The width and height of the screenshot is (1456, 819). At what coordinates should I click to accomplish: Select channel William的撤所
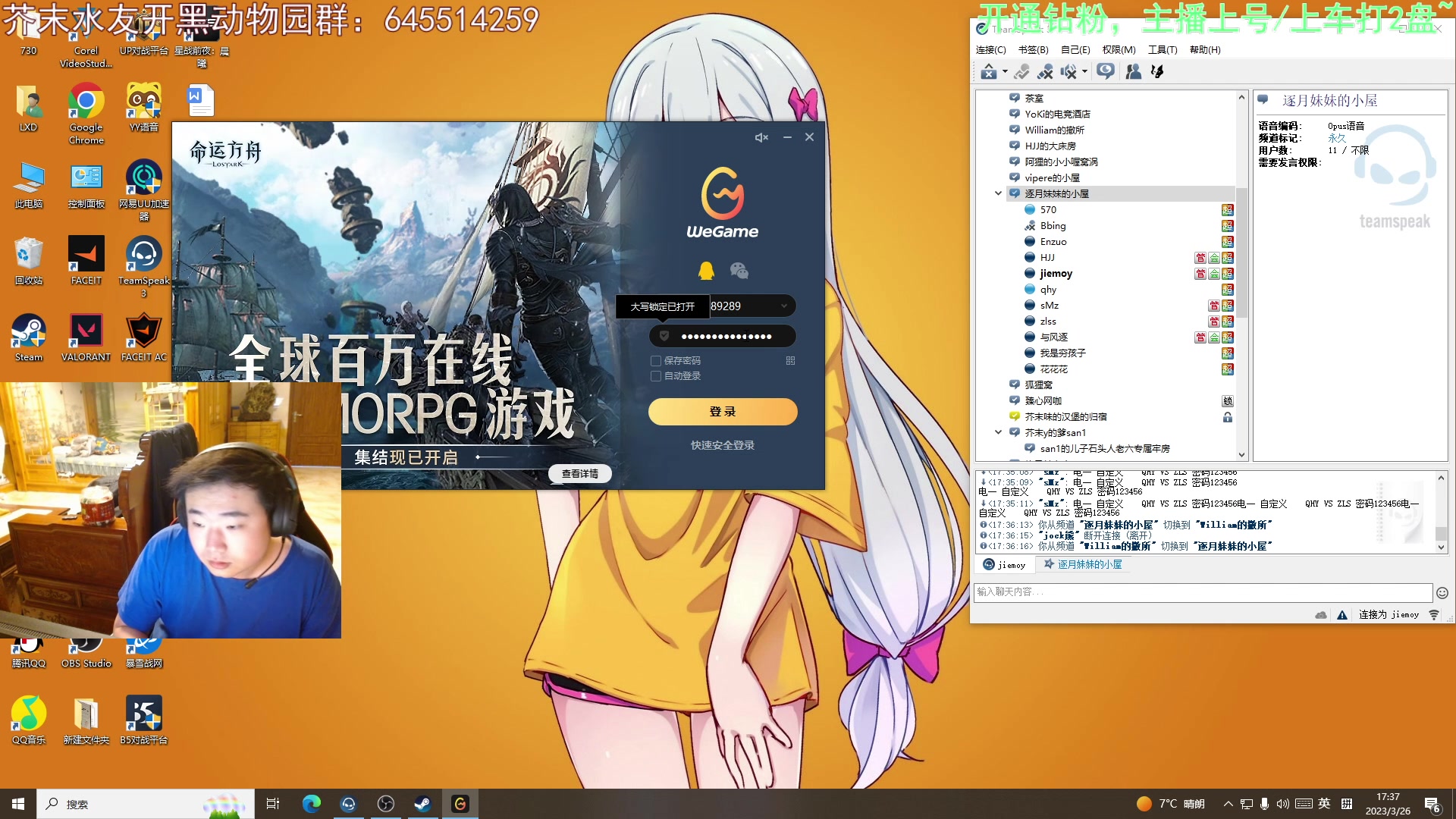pyautogui.click(x=1054, y=130)
